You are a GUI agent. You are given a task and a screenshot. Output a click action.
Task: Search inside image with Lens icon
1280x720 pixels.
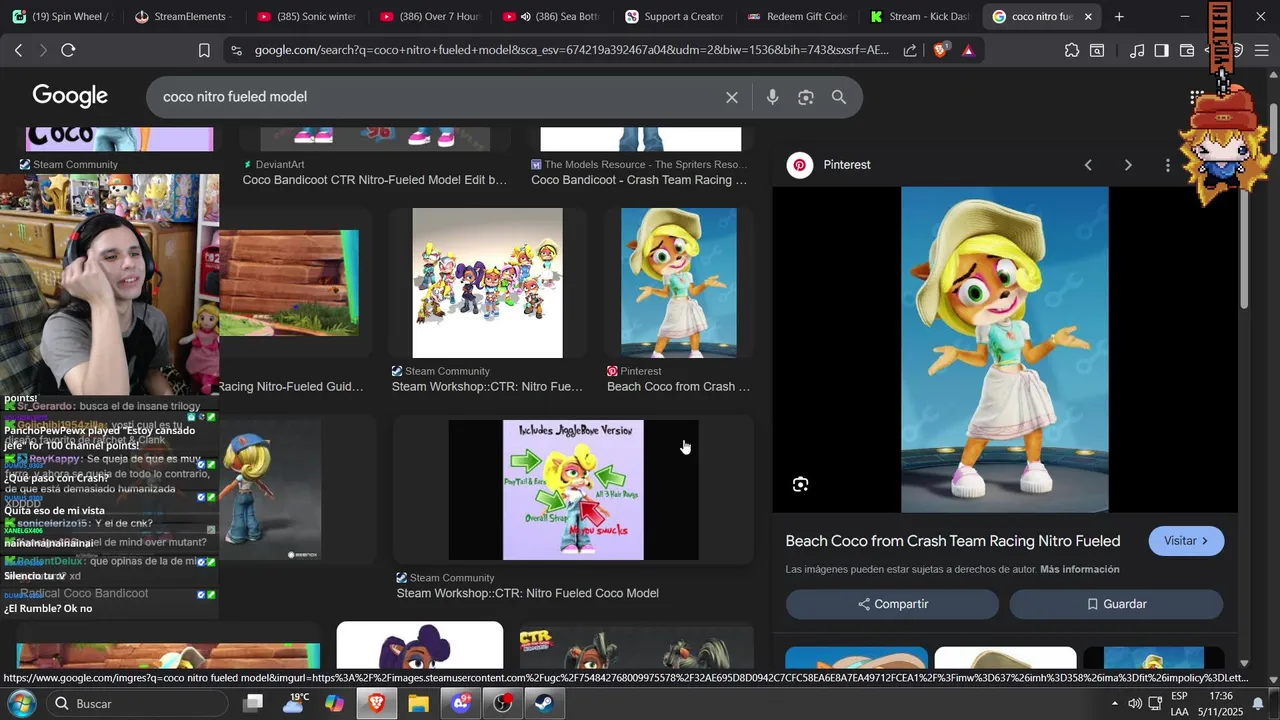coord(800,484)
